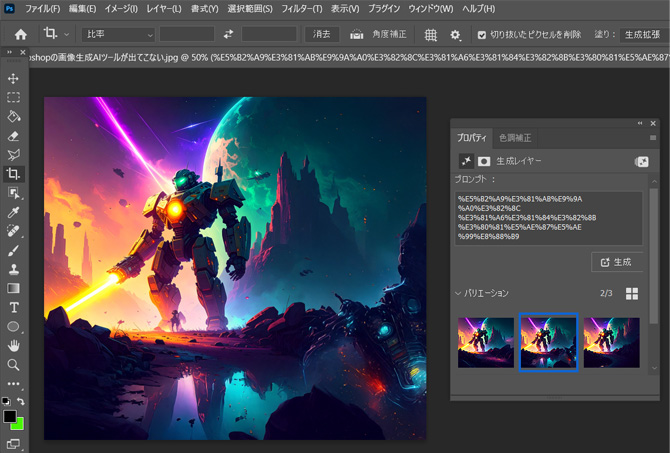Click the 生成 generate button
Screen dimensions: 670x453
coord(617,262)
